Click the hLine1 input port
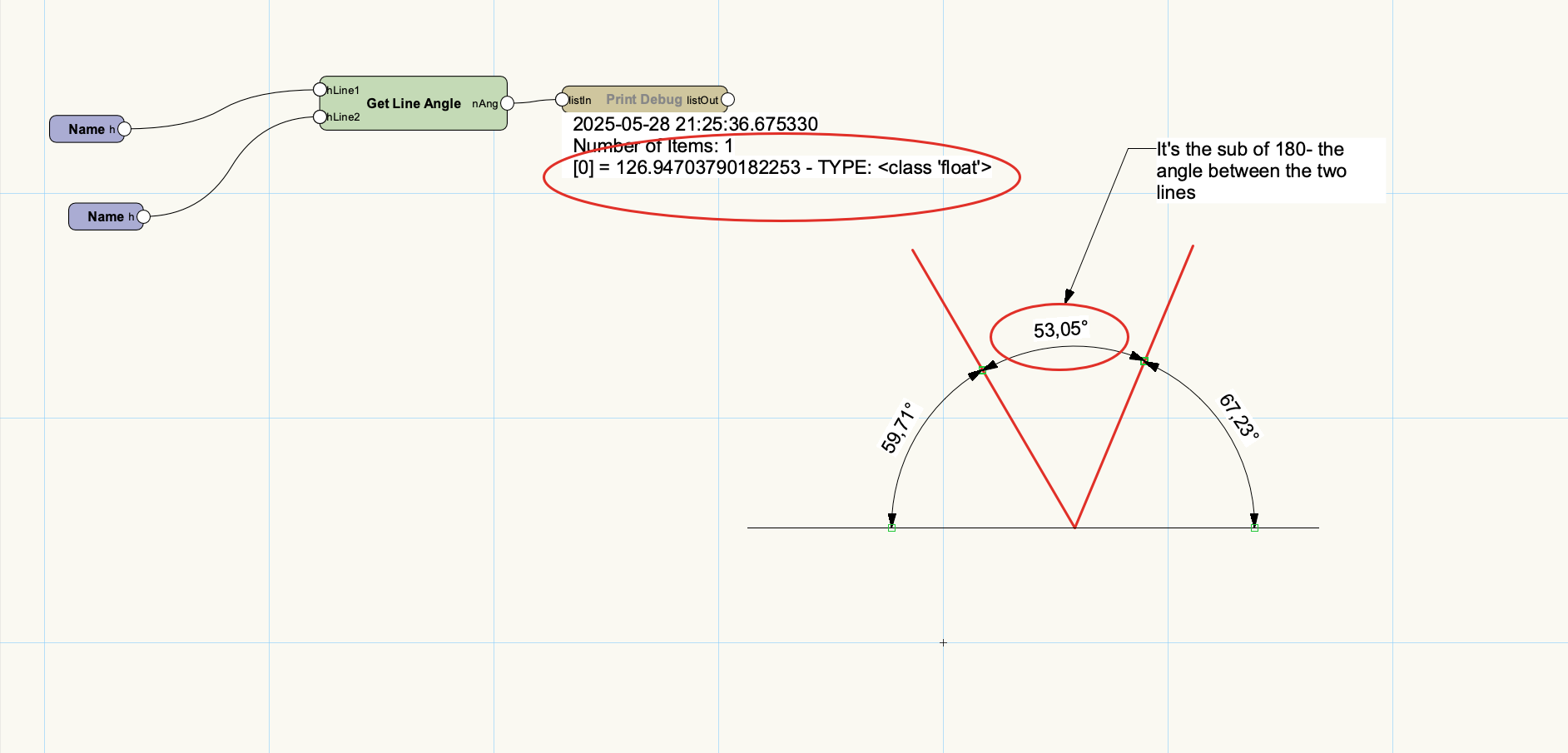The image size is (1568, 753). [320, 90]
